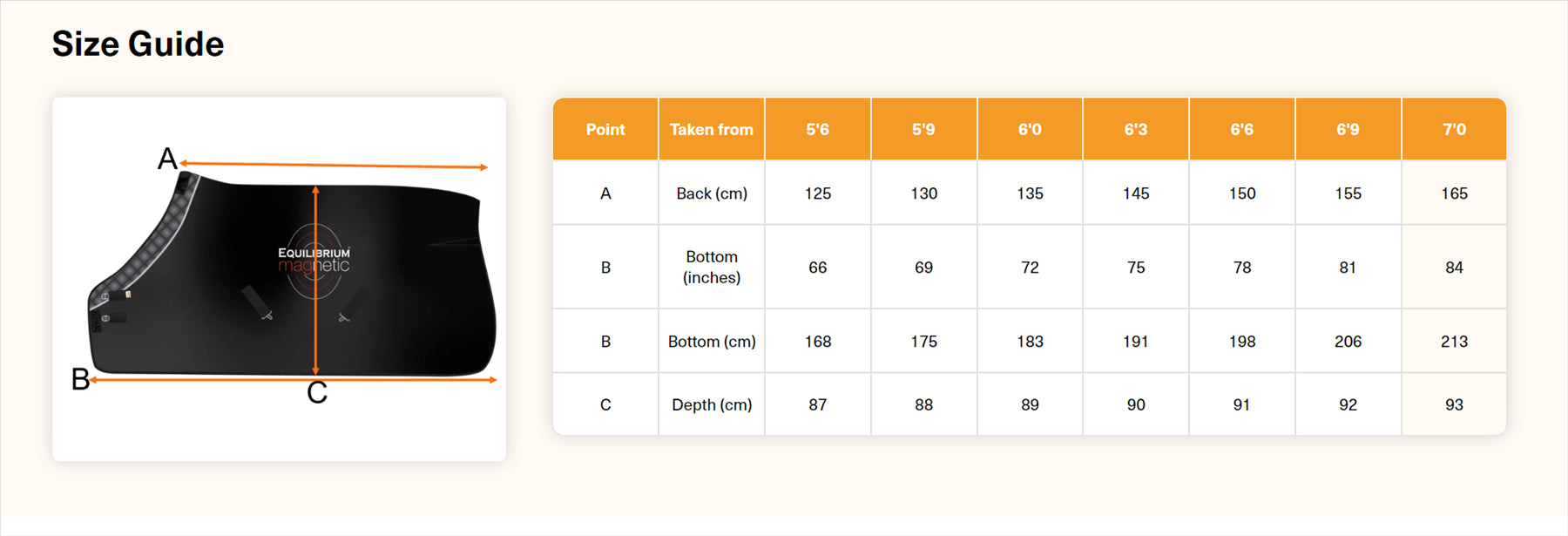This screenshot has height=536, width=1568.
Task: Select the Bottom (cm) row label
Action: (x=712, y=342)
